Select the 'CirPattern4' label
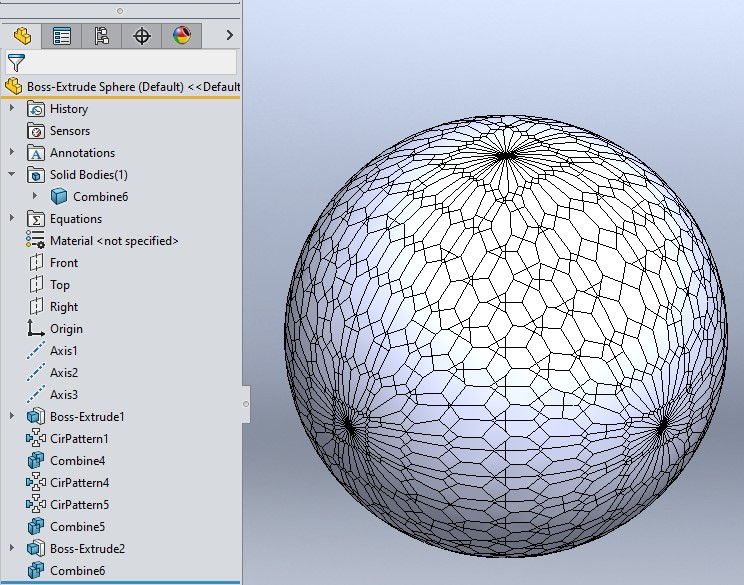 79,483
